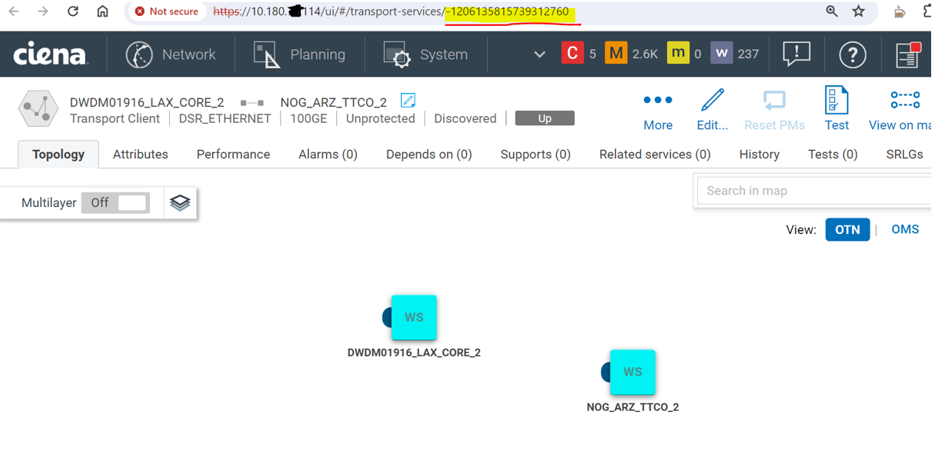This screenshot has width=939, height=451.
Task: Open Warning alarms W badge
Action: [722, 54]
